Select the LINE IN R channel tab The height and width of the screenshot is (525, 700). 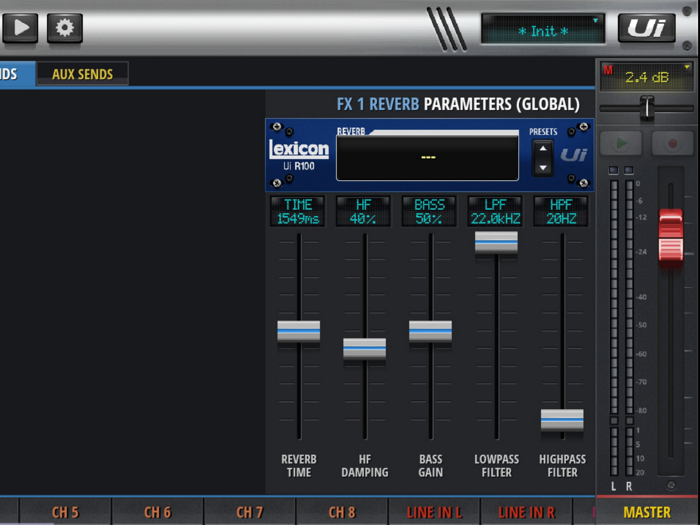[526, 512]
